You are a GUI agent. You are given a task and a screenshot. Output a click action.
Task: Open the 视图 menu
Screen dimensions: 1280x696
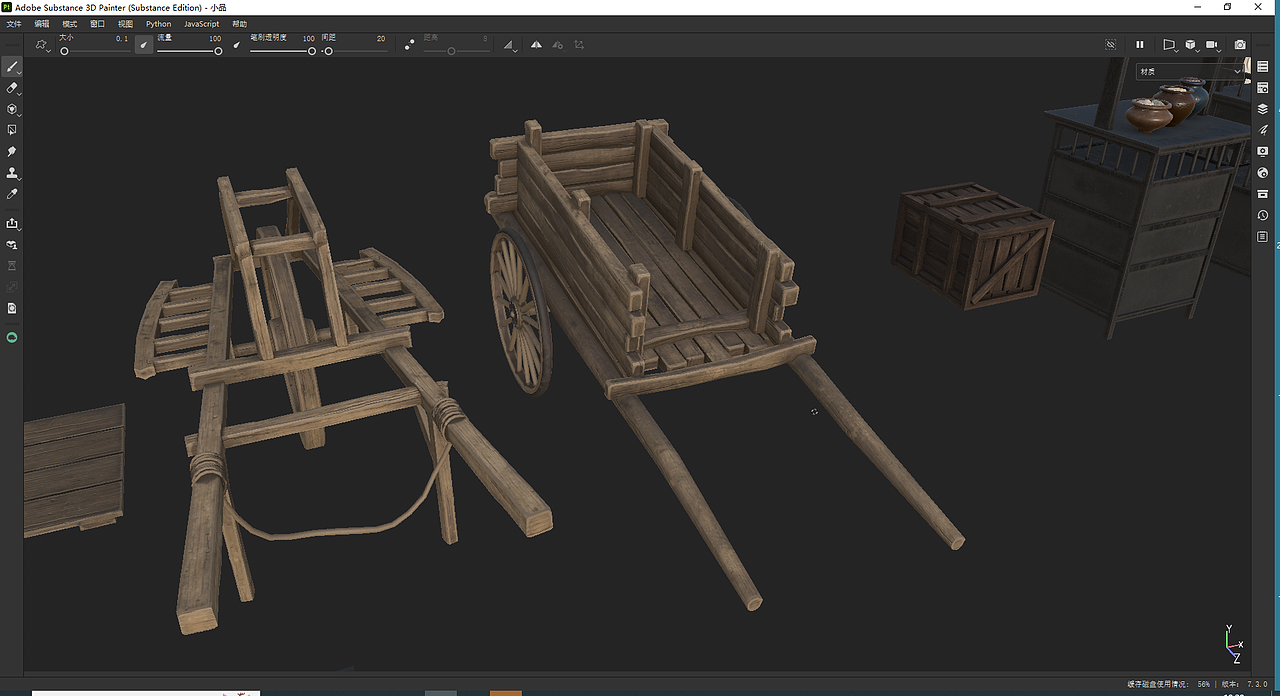point(125,23)
